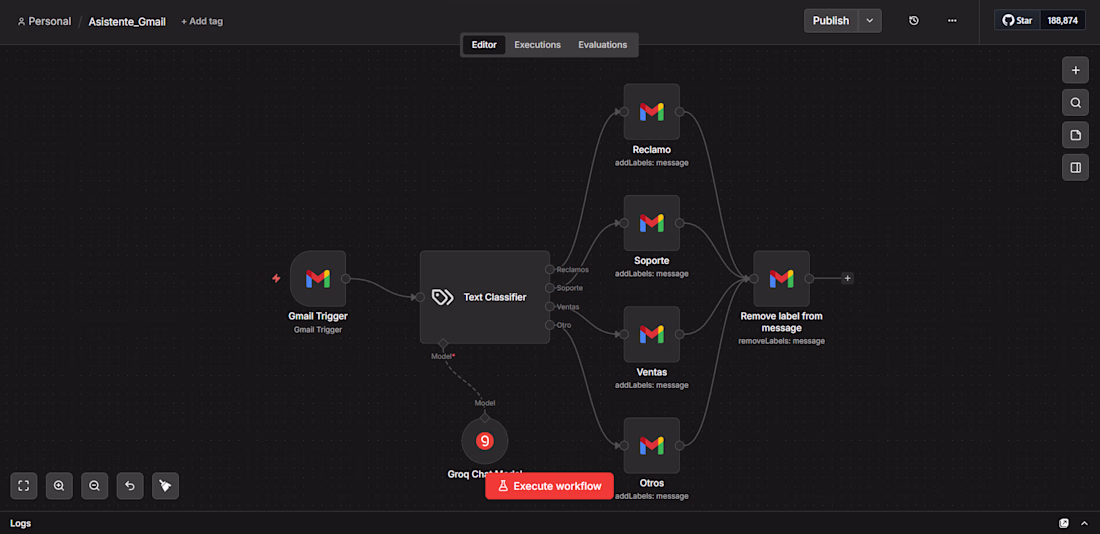Screen dimensions: 1100x534
Task: Open the Ventas Gmail node
Action: 652,334
